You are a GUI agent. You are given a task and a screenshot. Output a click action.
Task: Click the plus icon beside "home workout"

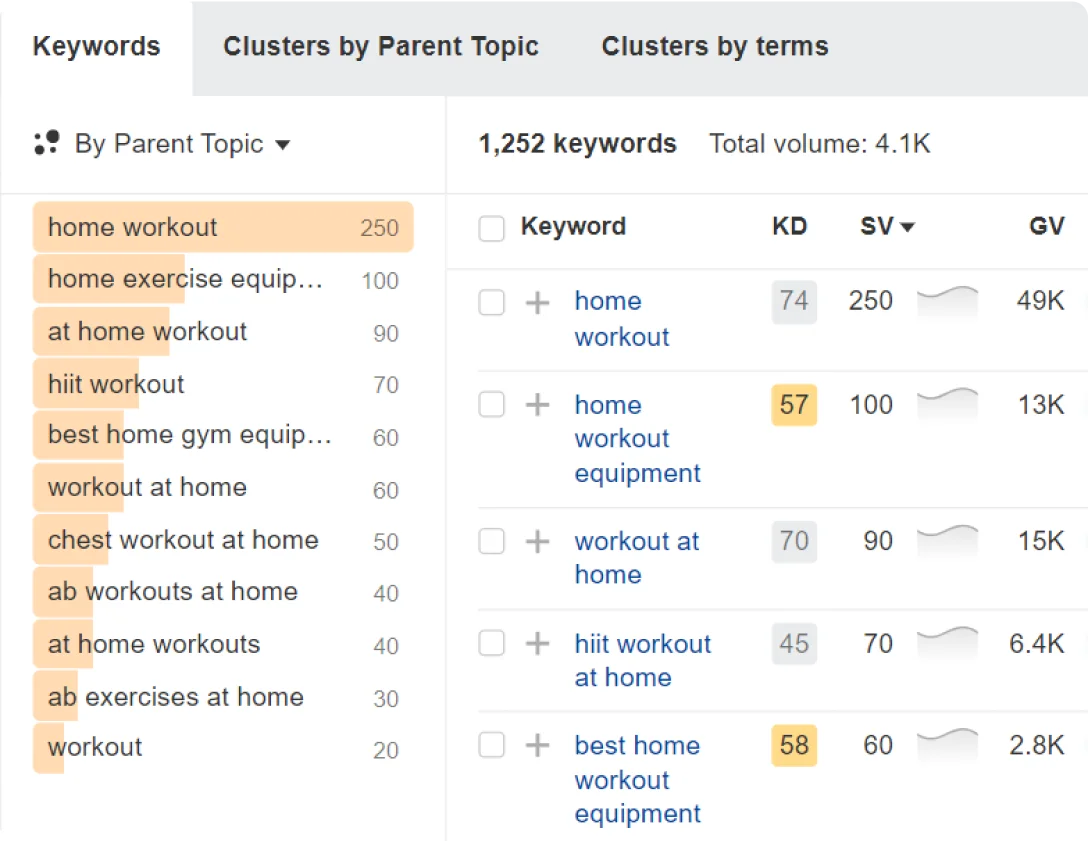tap(537, 302)
